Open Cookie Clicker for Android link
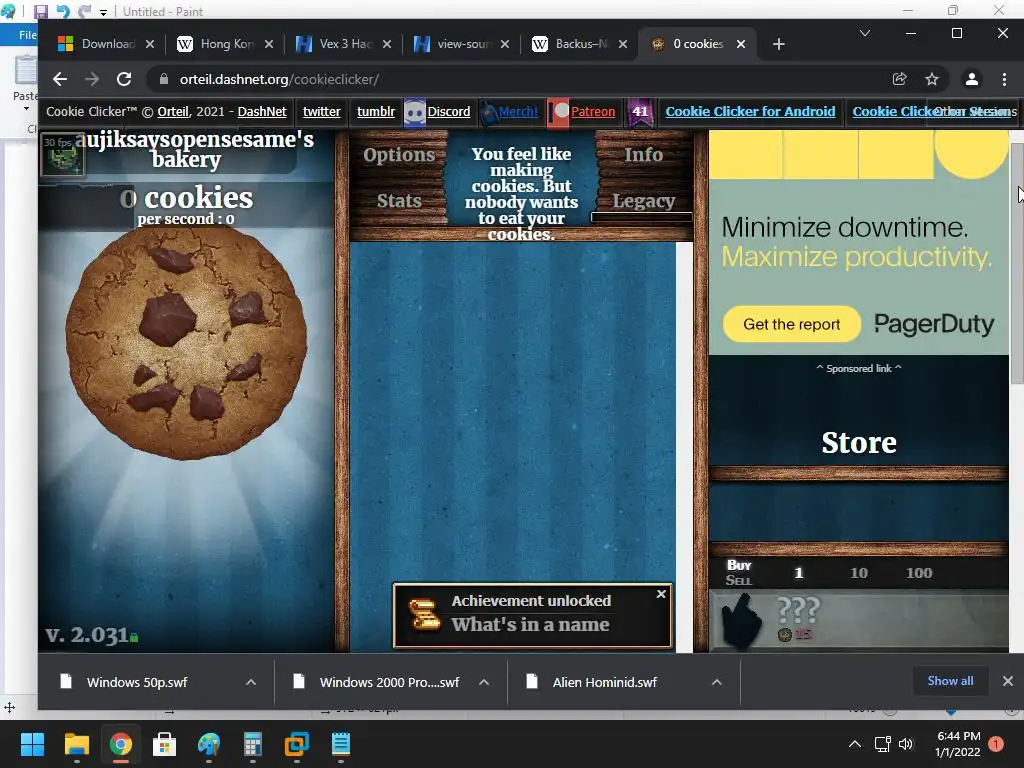1024x768 pixels. [x=750, y=112]
